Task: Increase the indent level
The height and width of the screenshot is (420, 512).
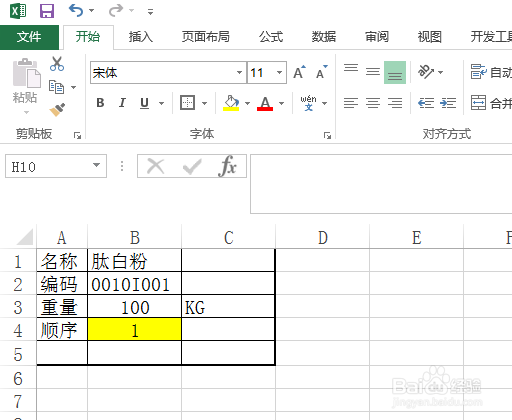Action: point(448,103)
